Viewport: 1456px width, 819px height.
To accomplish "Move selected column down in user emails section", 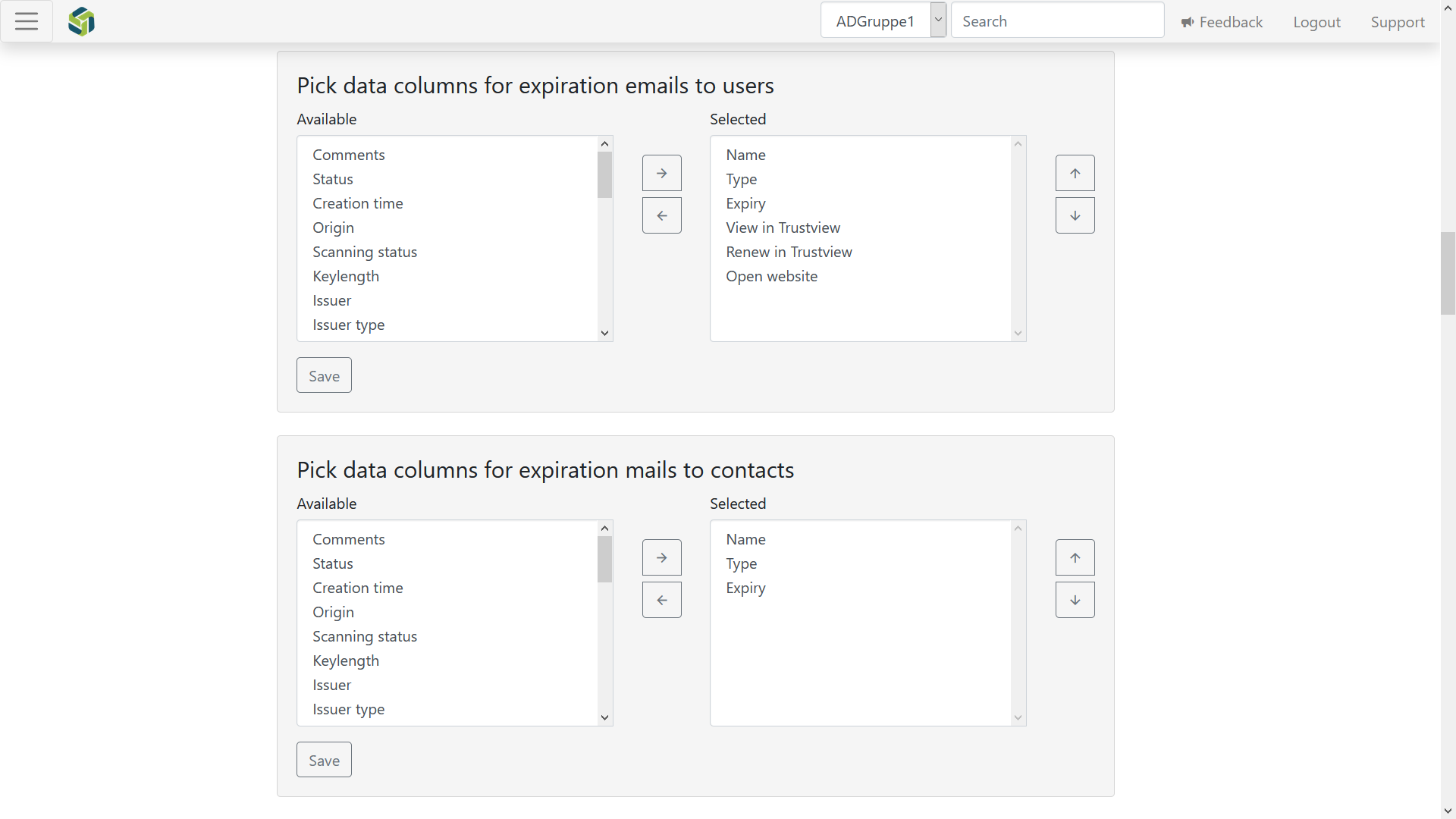I will coord(1075,215).
